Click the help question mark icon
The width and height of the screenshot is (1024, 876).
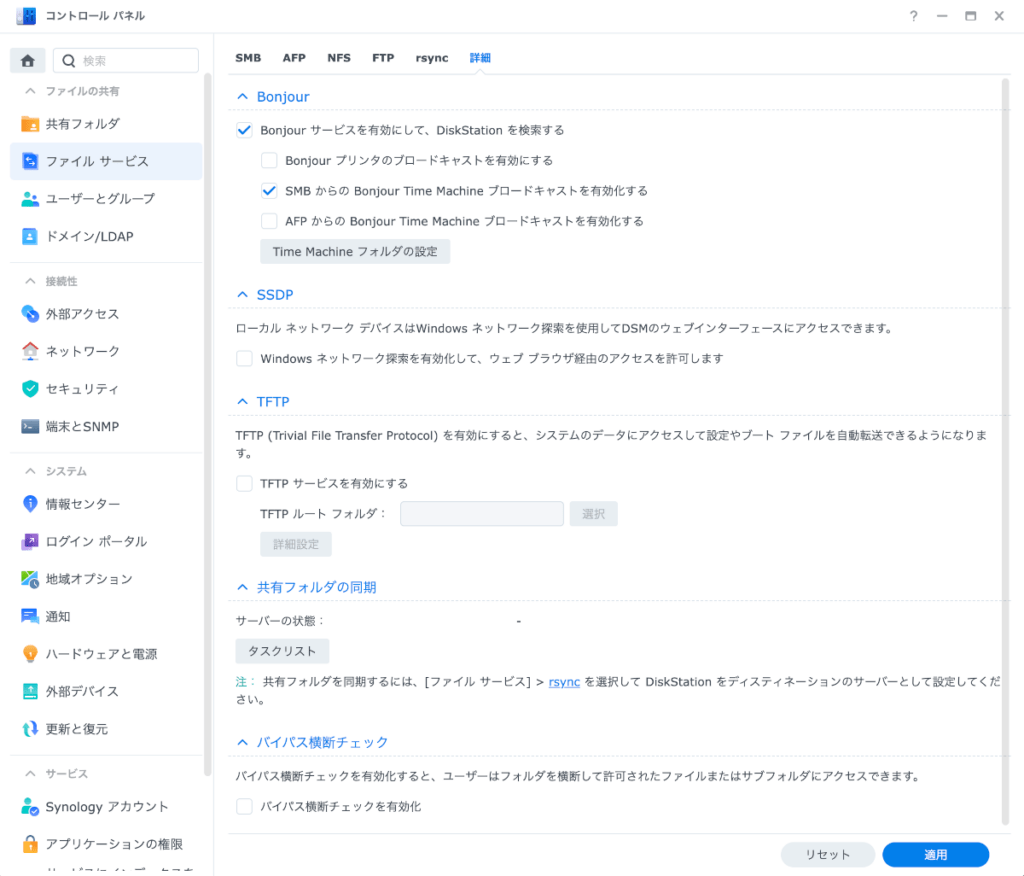tap(914, 16)
